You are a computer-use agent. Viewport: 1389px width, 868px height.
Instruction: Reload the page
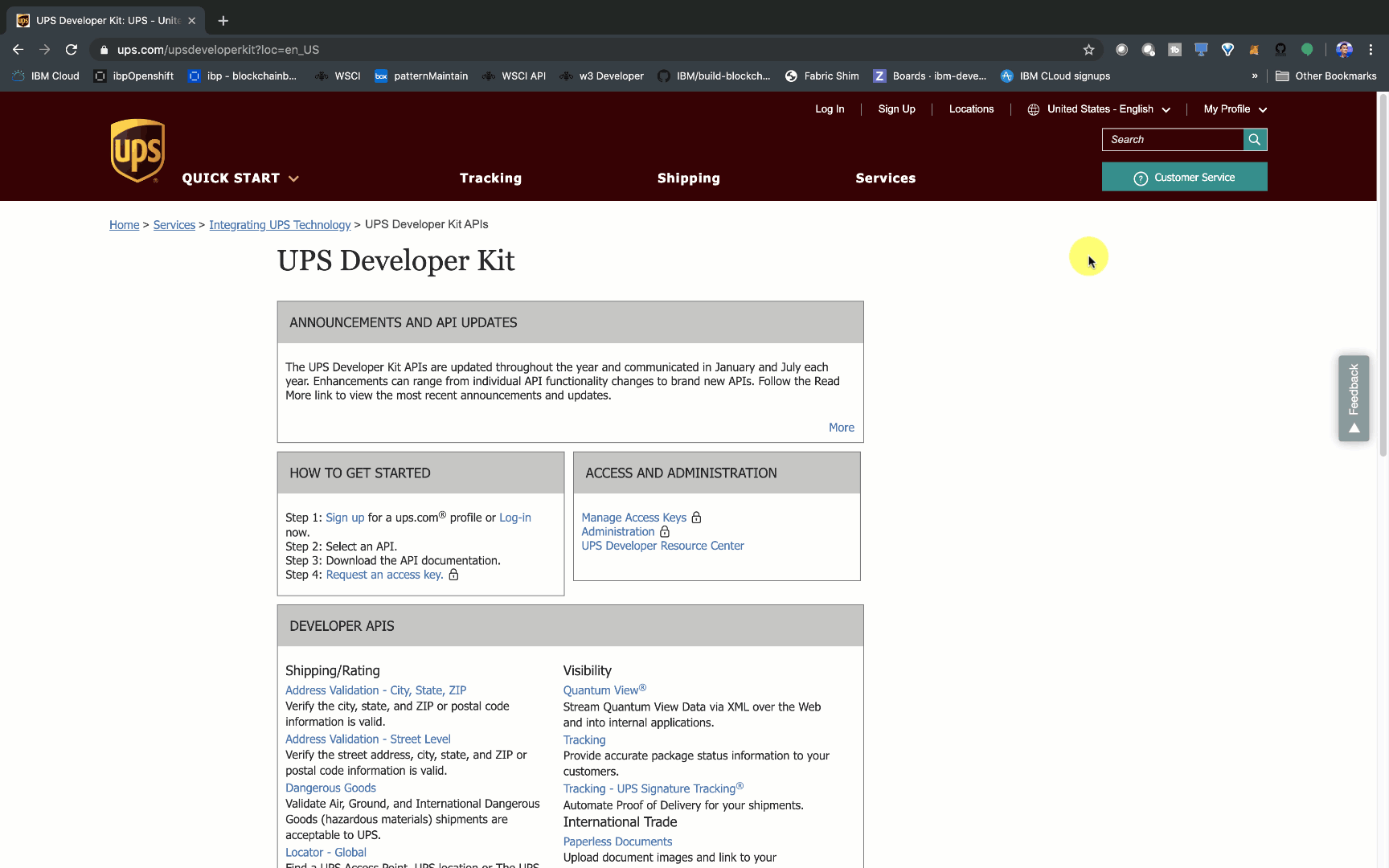(72, 50)
